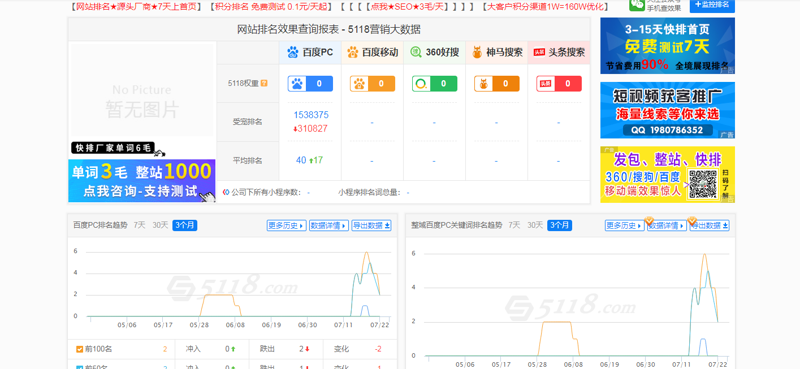This screenshot has height=369, width=800.
Task: Click the green 360好搜 search icon
Action: click(416, 52)
